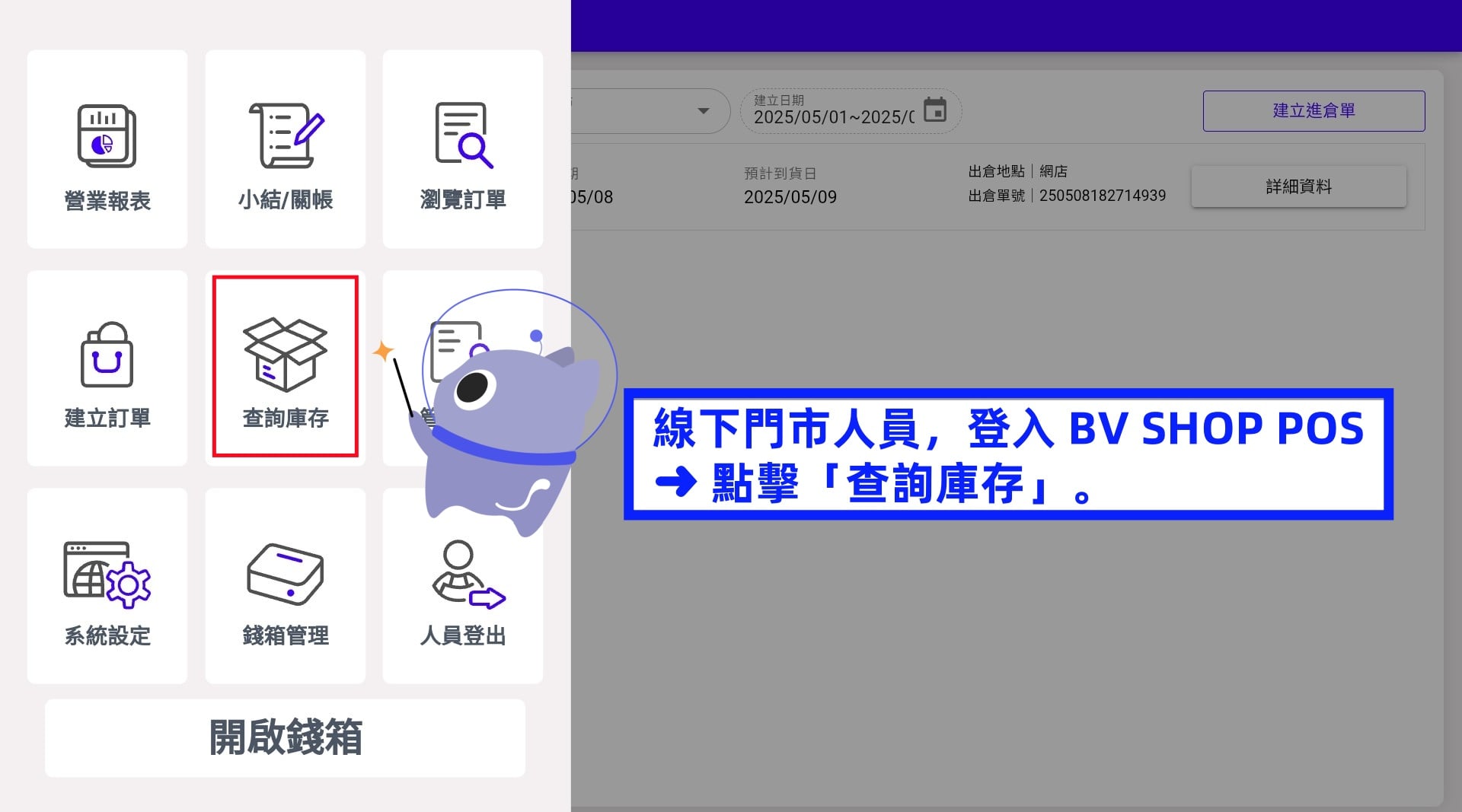The image size is (1462, 812).
Task: Select the 瀏覽訂單 label text
Action: [x=463, y=200]
